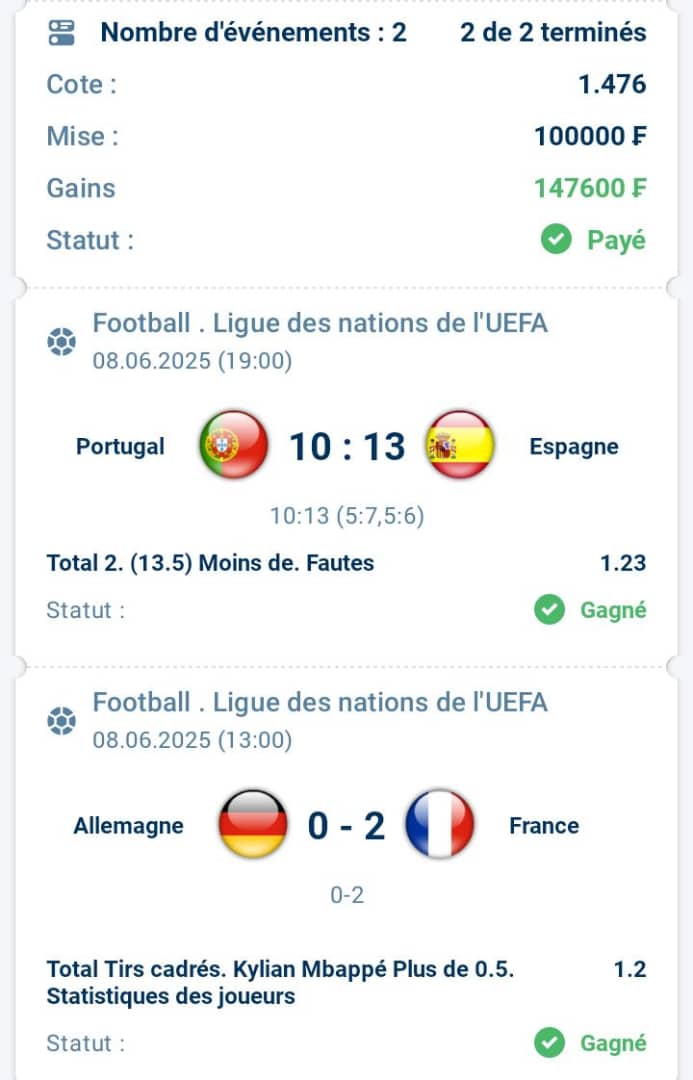Tap football icon beside Allemagne match league
This screenshot has height=1080, width=693.
61,720
